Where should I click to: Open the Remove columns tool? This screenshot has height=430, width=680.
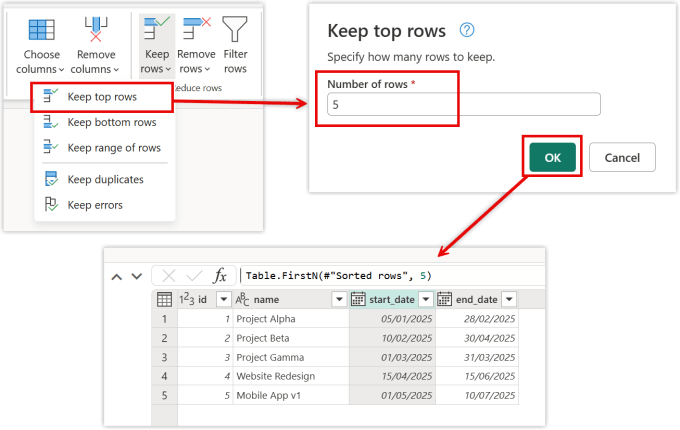pyautogui.click(x=95, y=46)
